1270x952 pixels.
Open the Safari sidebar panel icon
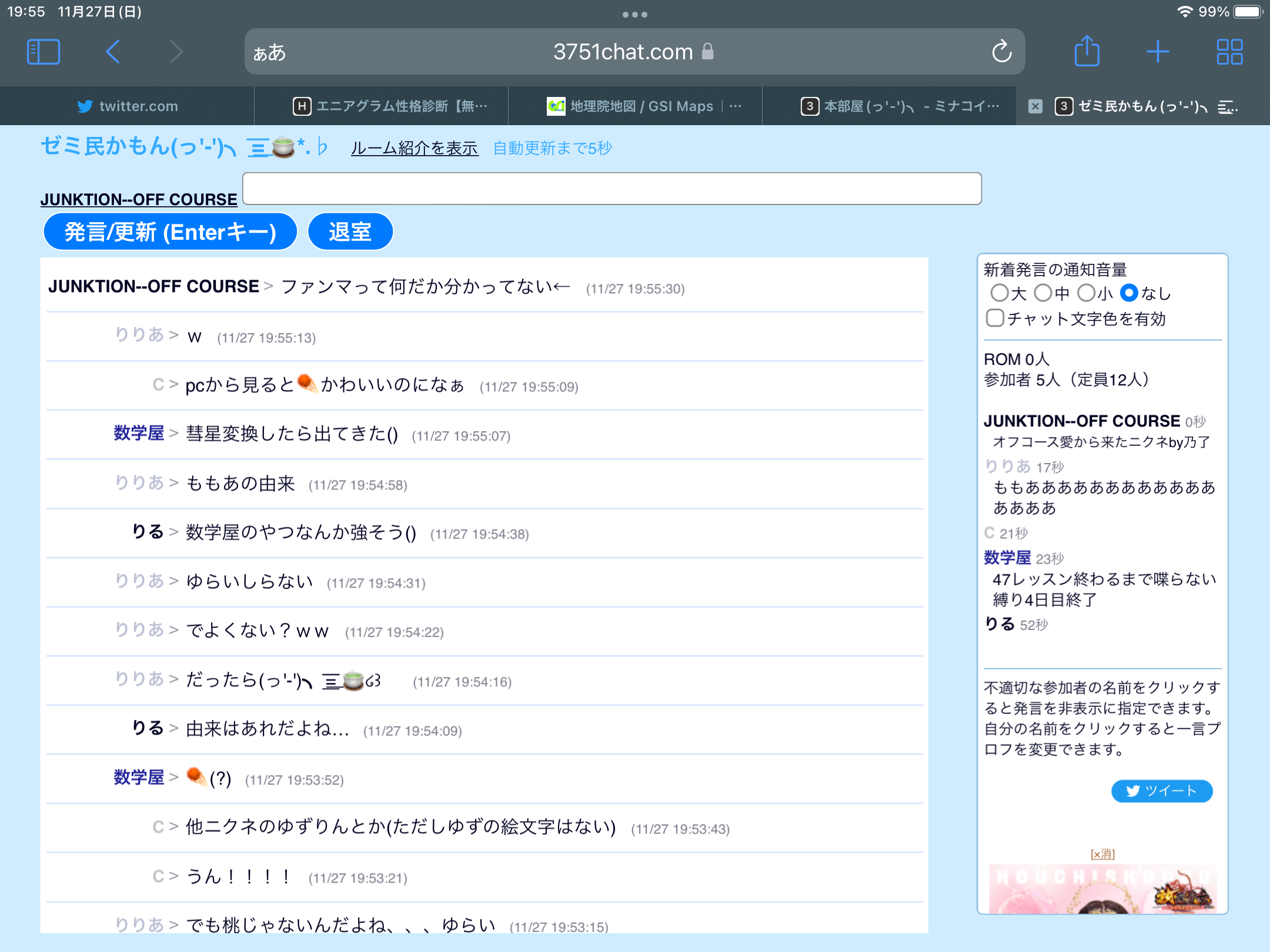[x=43, y=52]
